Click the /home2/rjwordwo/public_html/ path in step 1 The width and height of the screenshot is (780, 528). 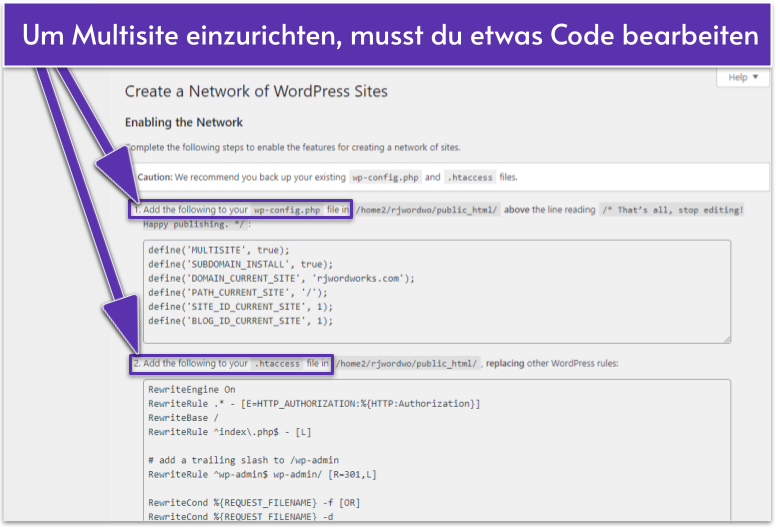pyautogui.click(x=427, y=210)
